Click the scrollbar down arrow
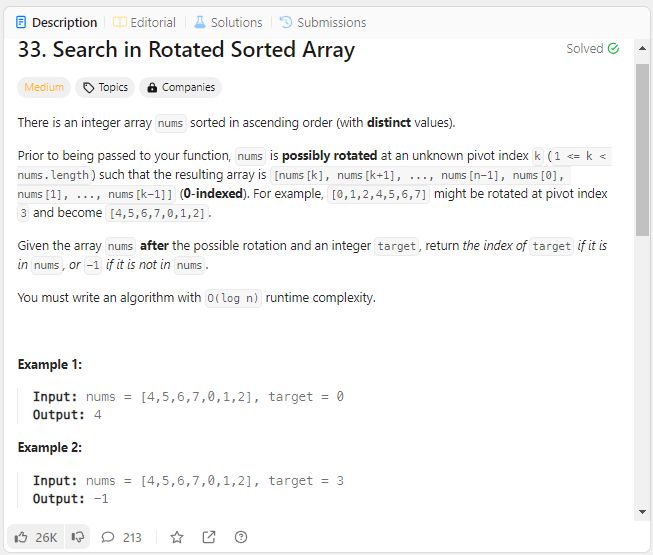 tap(642, 512)
